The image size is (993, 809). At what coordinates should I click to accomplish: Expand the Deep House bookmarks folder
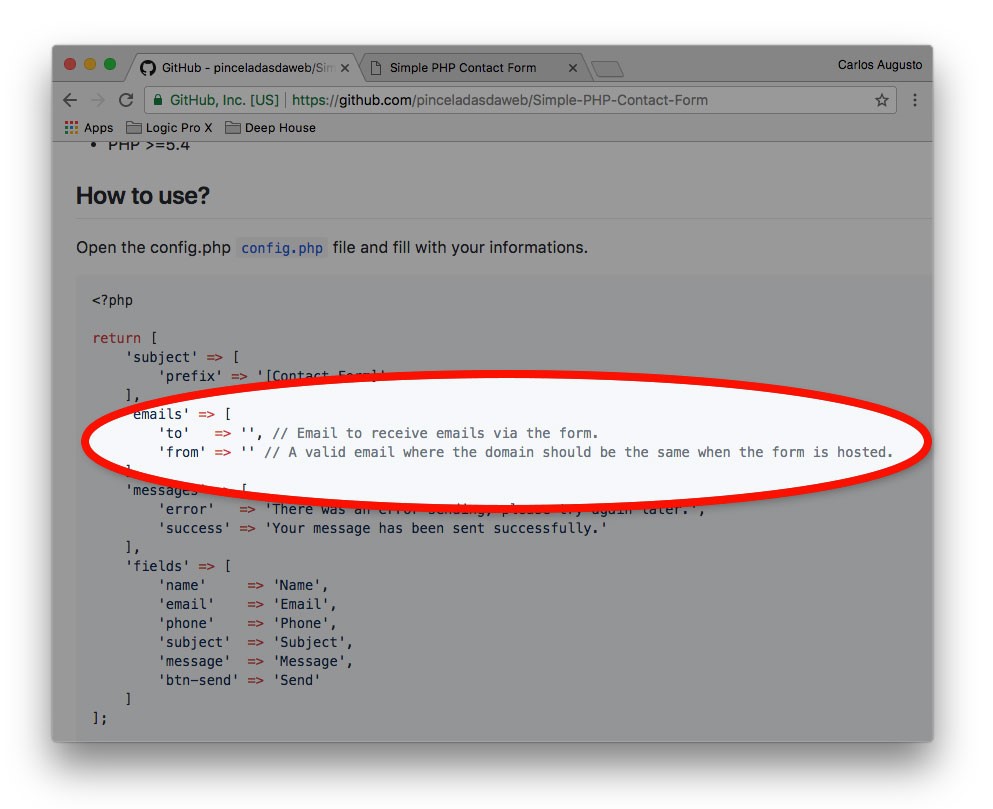coord(270,128)
